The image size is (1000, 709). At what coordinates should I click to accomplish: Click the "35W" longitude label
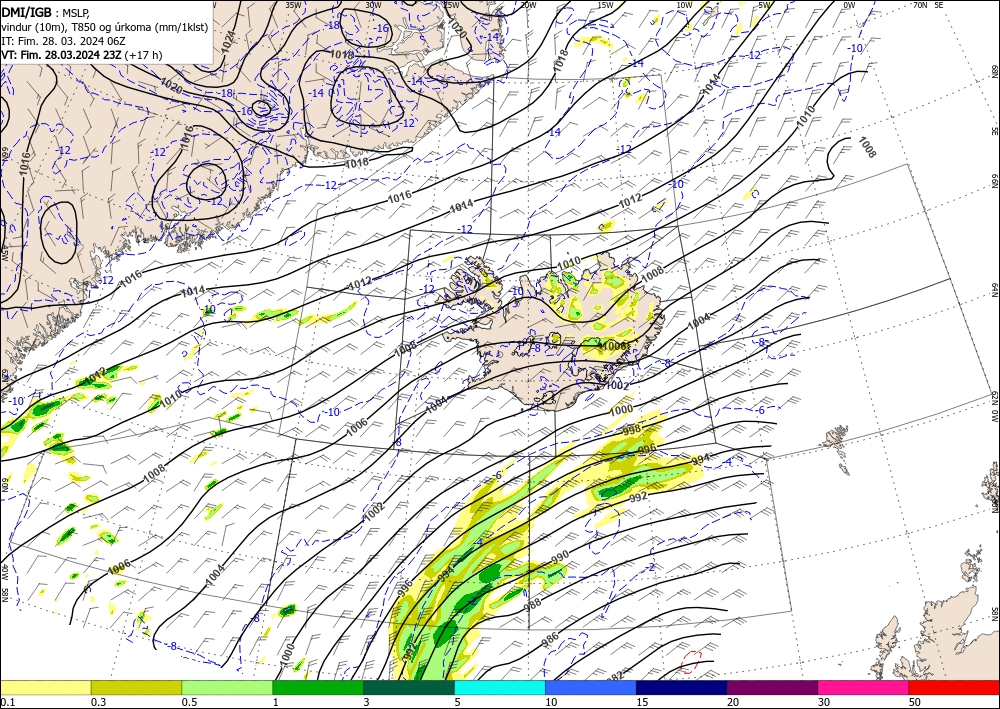pyautogui.click(x=293, y=4)
